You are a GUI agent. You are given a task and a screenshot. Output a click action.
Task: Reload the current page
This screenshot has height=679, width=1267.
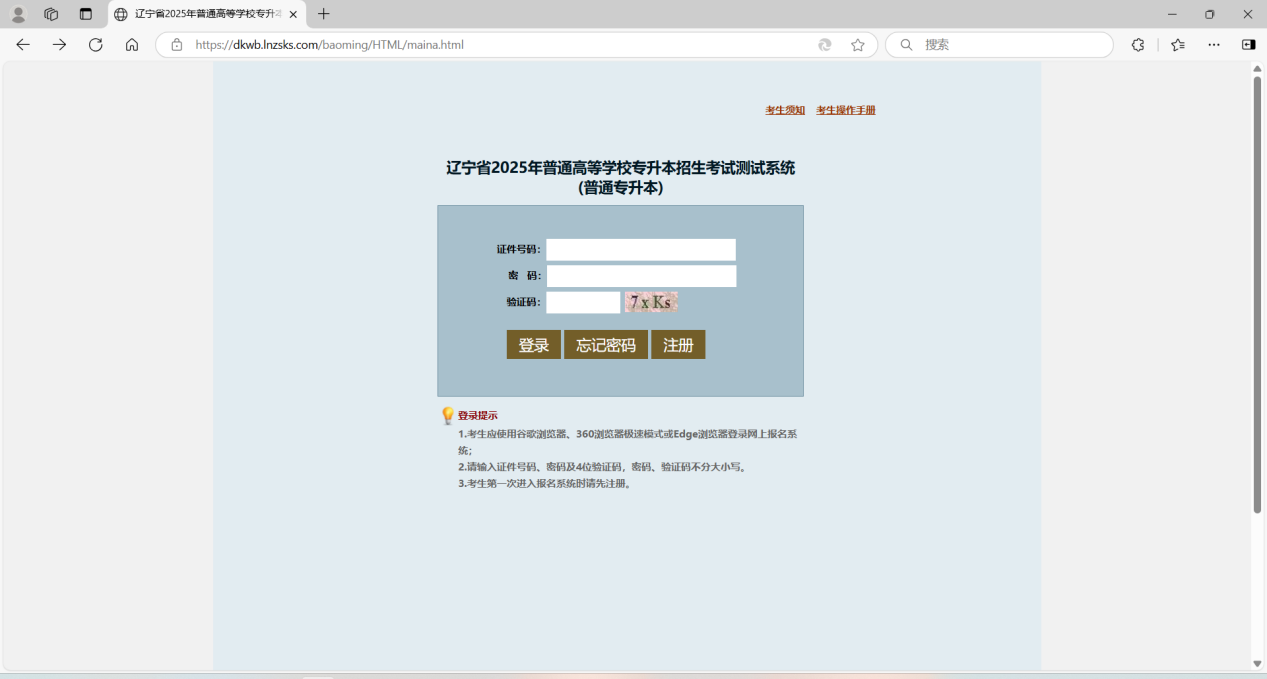coord(96,45)
